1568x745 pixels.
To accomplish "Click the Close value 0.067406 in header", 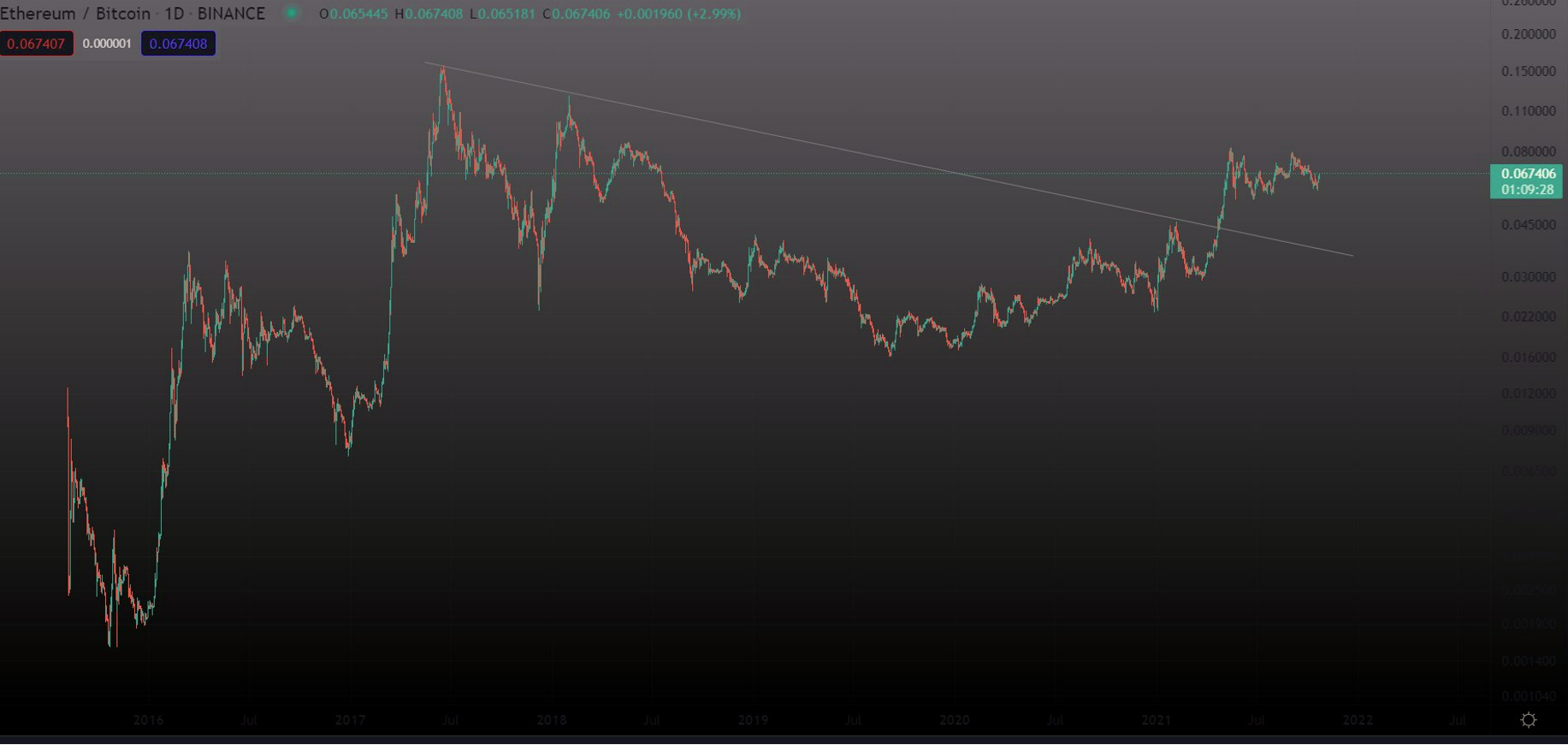I will pyautogui.click(x=581, y=14).
